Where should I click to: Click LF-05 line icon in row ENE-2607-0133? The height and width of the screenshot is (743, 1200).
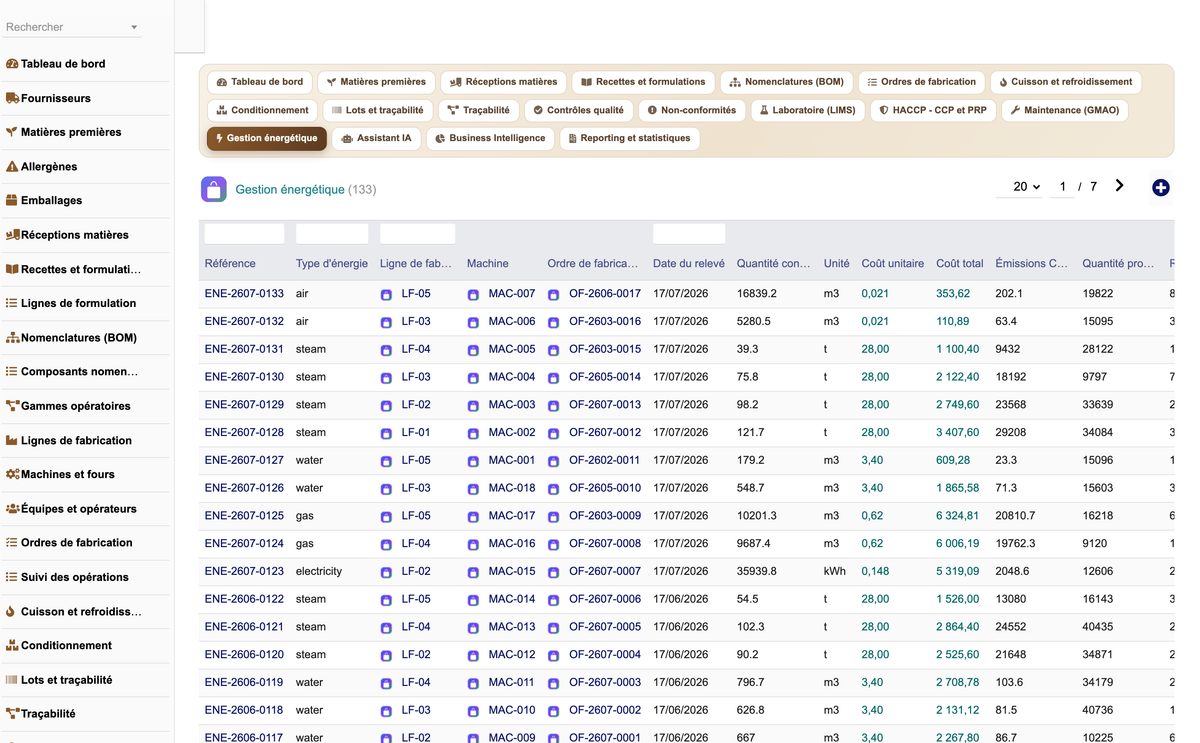[x=386, y=295]
